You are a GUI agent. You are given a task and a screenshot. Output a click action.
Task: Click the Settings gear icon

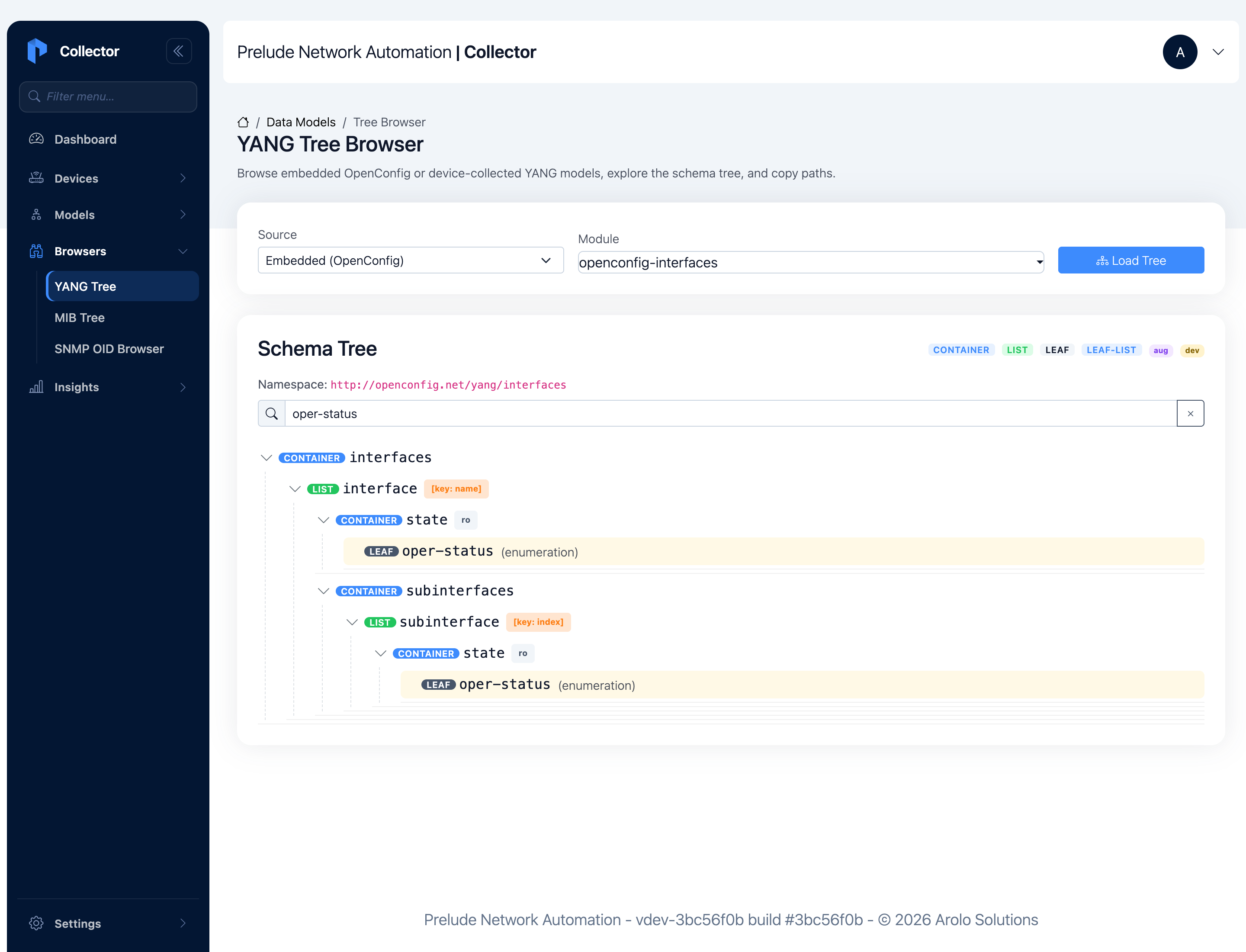click(36, 923)
